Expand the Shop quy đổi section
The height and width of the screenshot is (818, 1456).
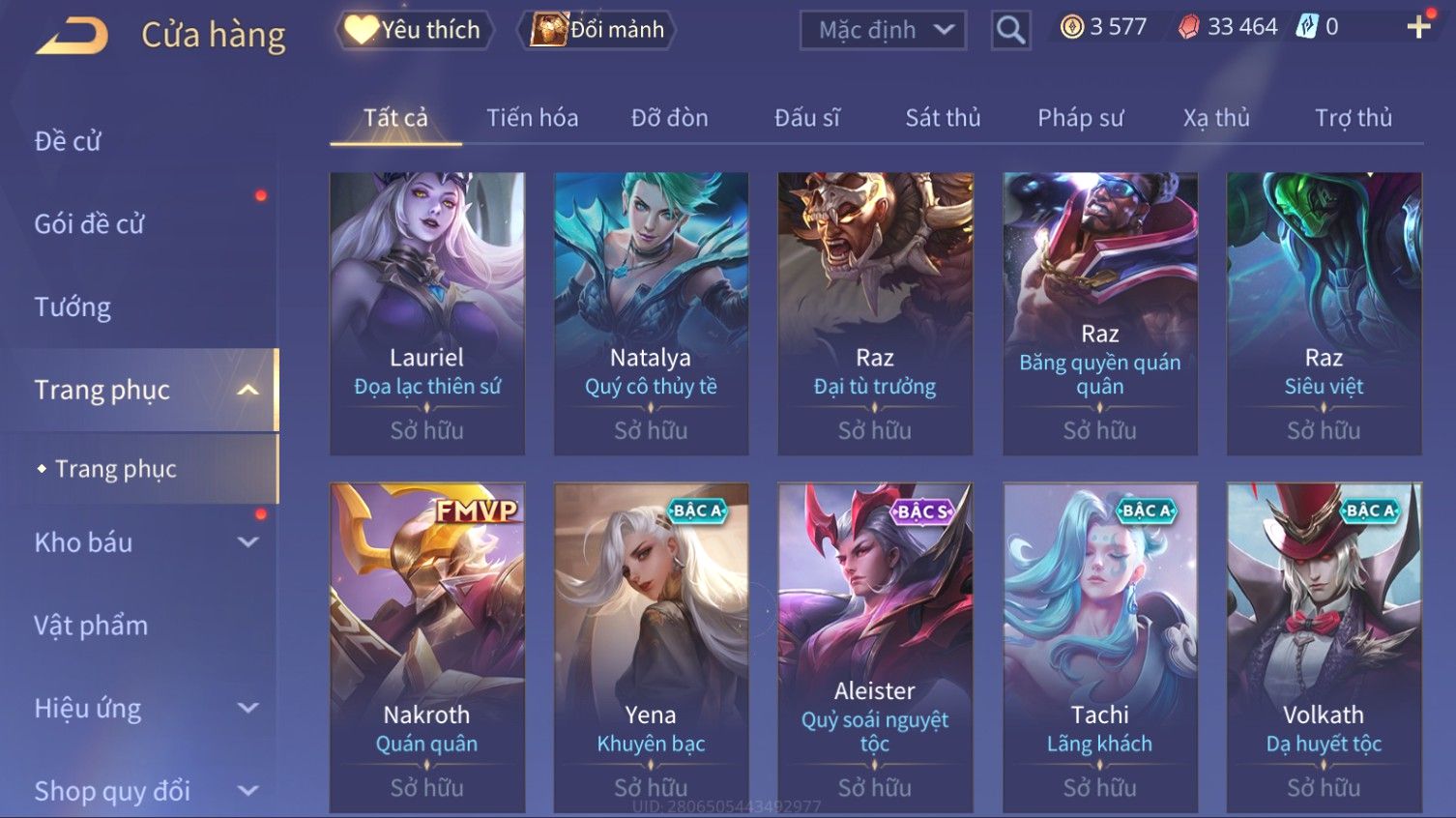pyautogui.click(x=248, y=791)
